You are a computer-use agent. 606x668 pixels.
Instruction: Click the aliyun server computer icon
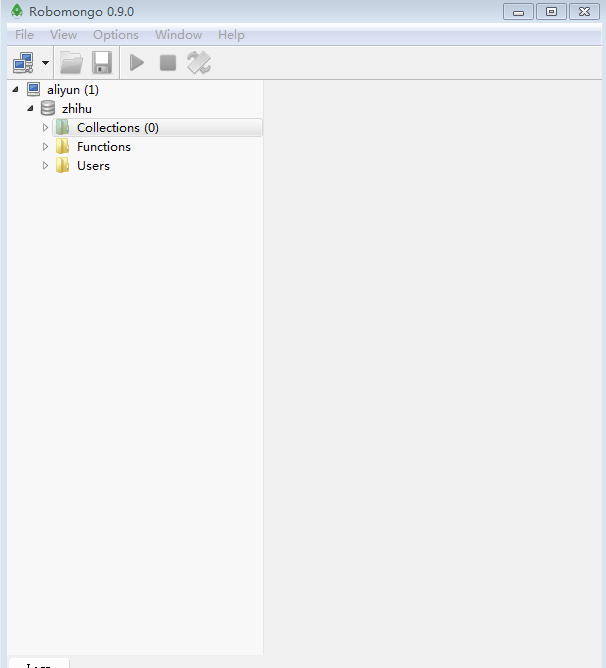34,89
